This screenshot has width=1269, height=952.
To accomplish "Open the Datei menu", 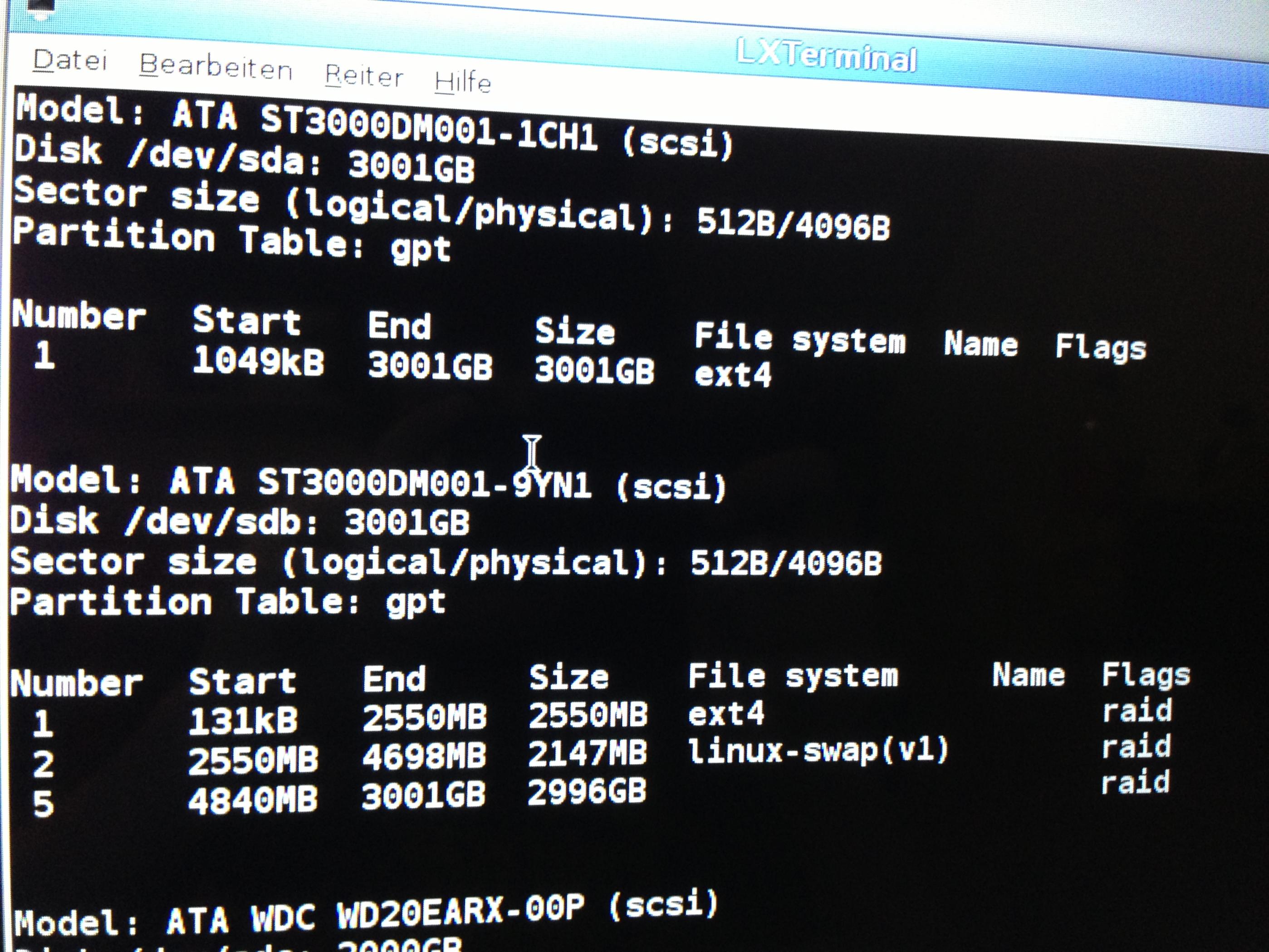I will pos(69,60).
